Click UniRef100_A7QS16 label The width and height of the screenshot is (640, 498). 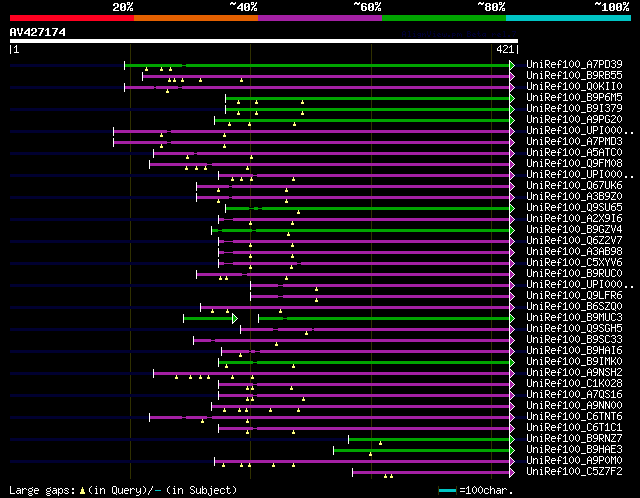click(574, 395)
